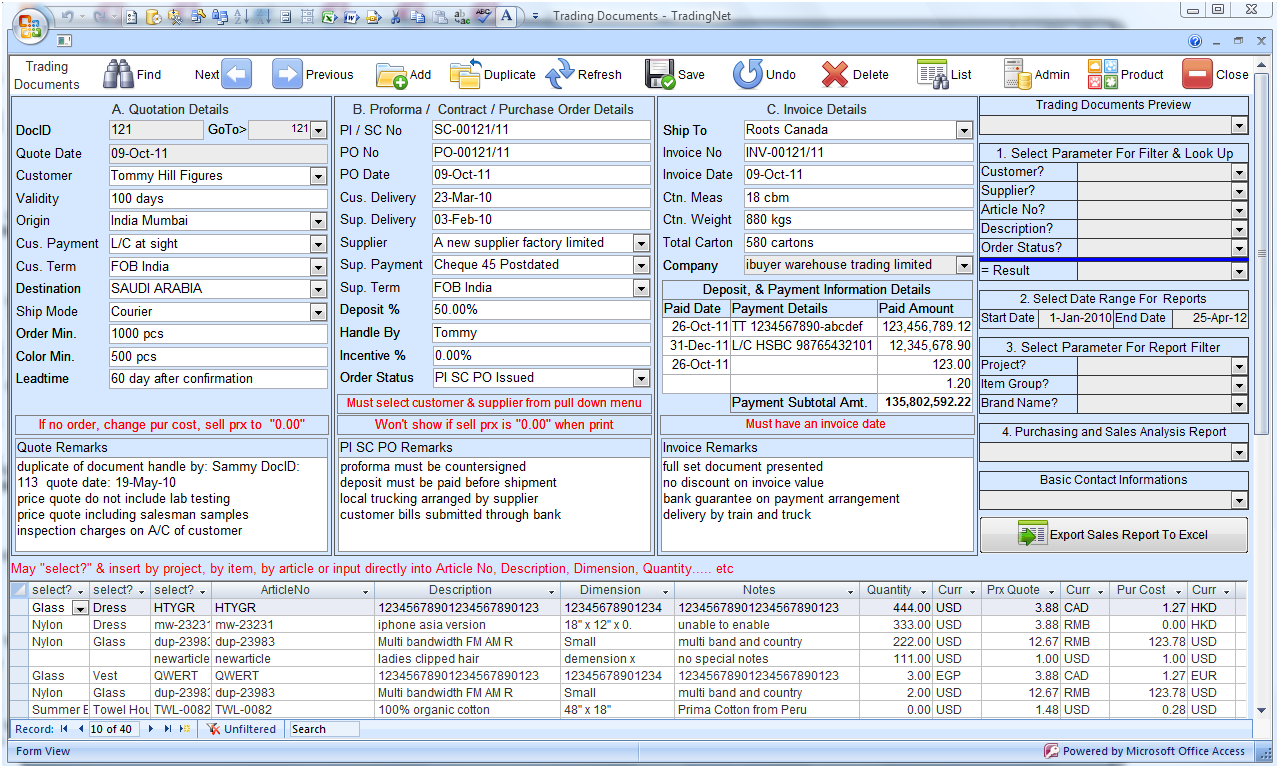The width and height of the screenshot is (1279, 768).
Task: Duplicate the current document
Action: pyautogui.click(x=465, y=74)
